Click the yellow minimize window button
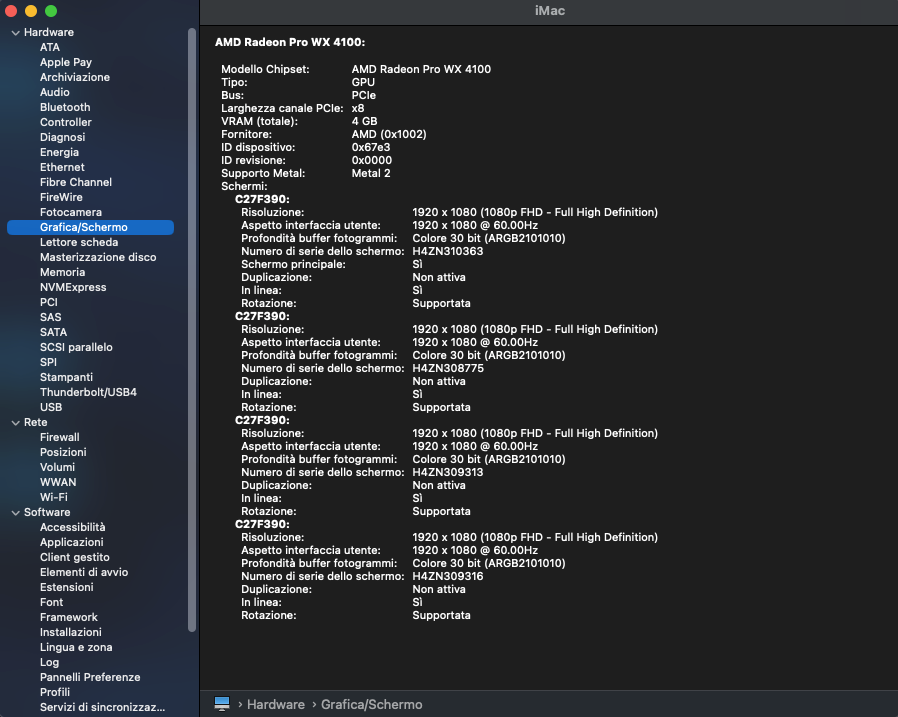 point(31,10)
